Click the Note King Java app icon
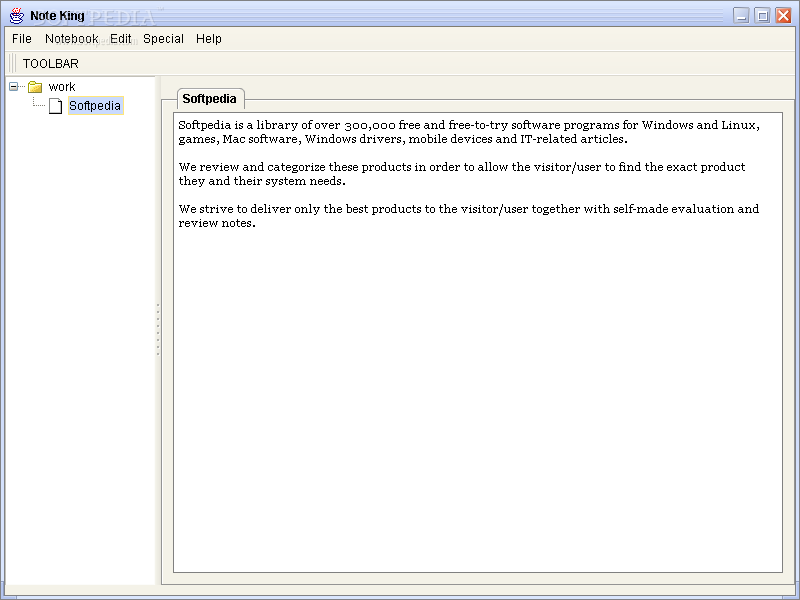The image size is (800, 600). 17,15
